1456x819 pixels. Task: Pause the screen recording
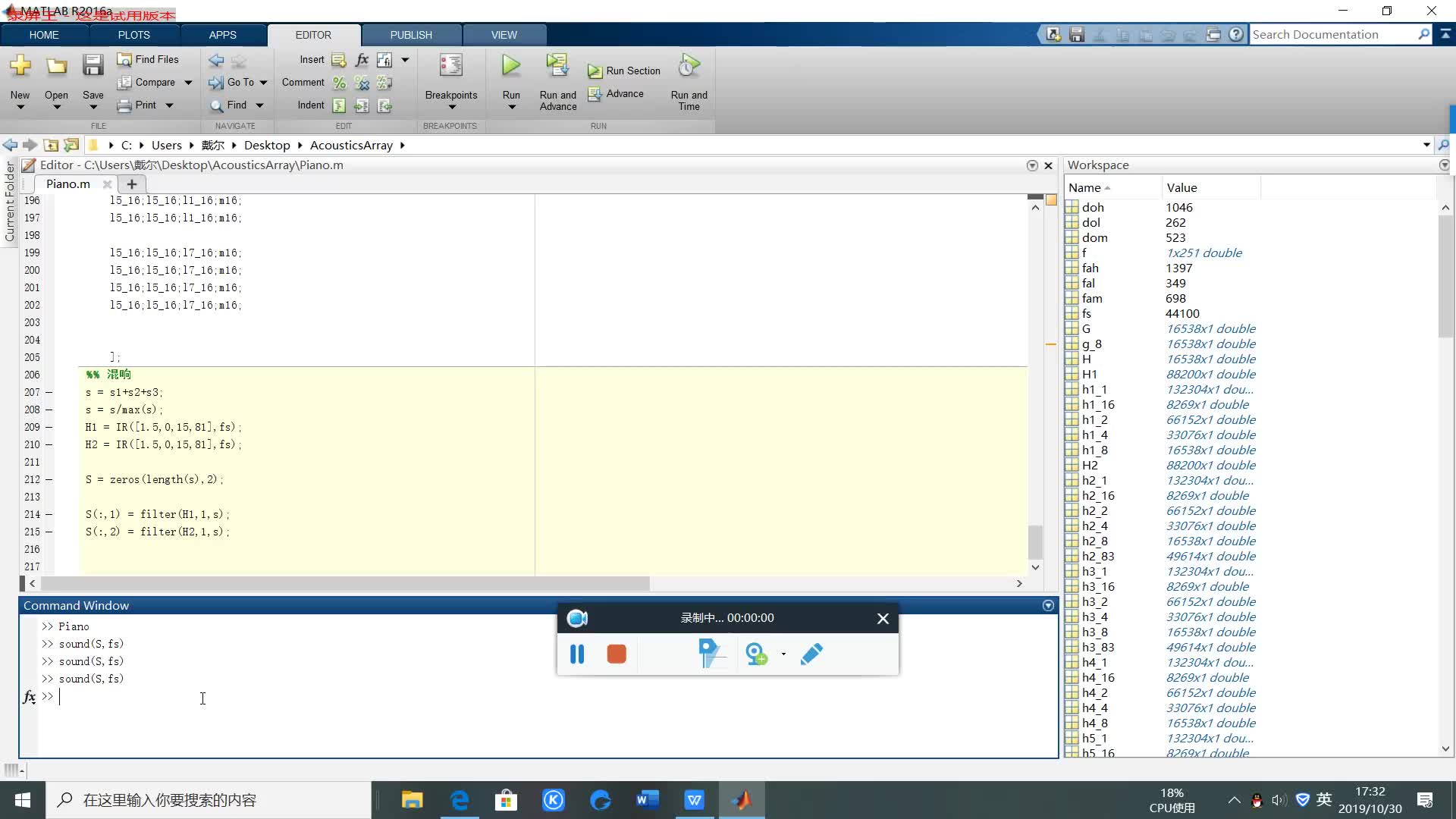tap(577, 654)
